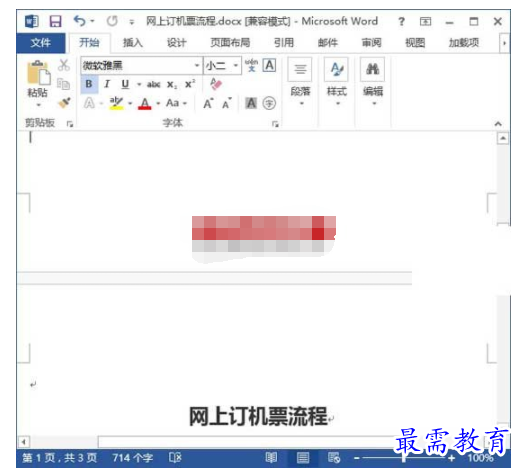Open the Aa change case menu
This screenshot has height=472, width=517.
(176, 103)
